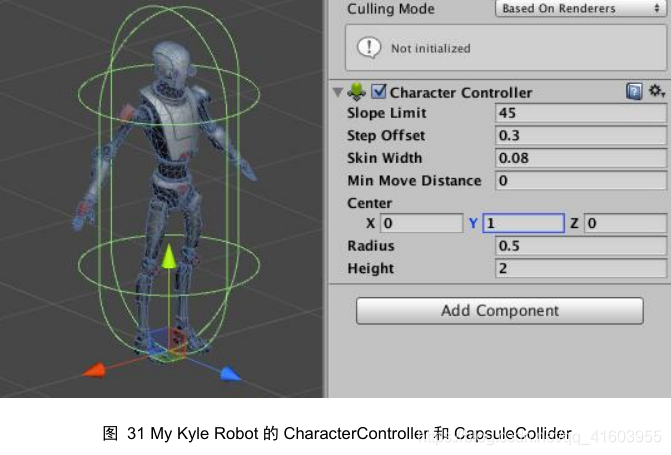Click the X label of Center
The width and height of the screenshot is (671, 455).
tap(370, 223)
